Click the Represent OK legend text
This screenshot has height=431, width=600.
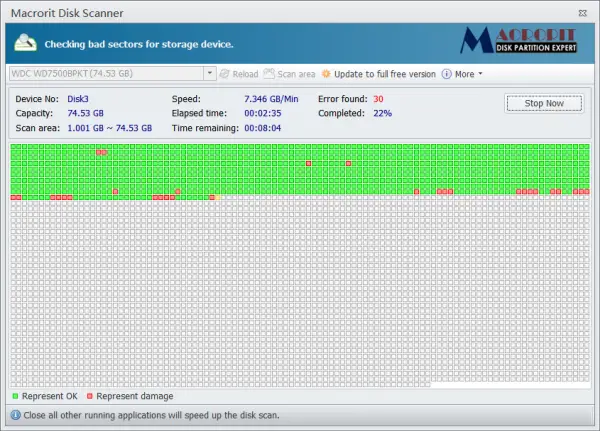(x=49, y=396)
